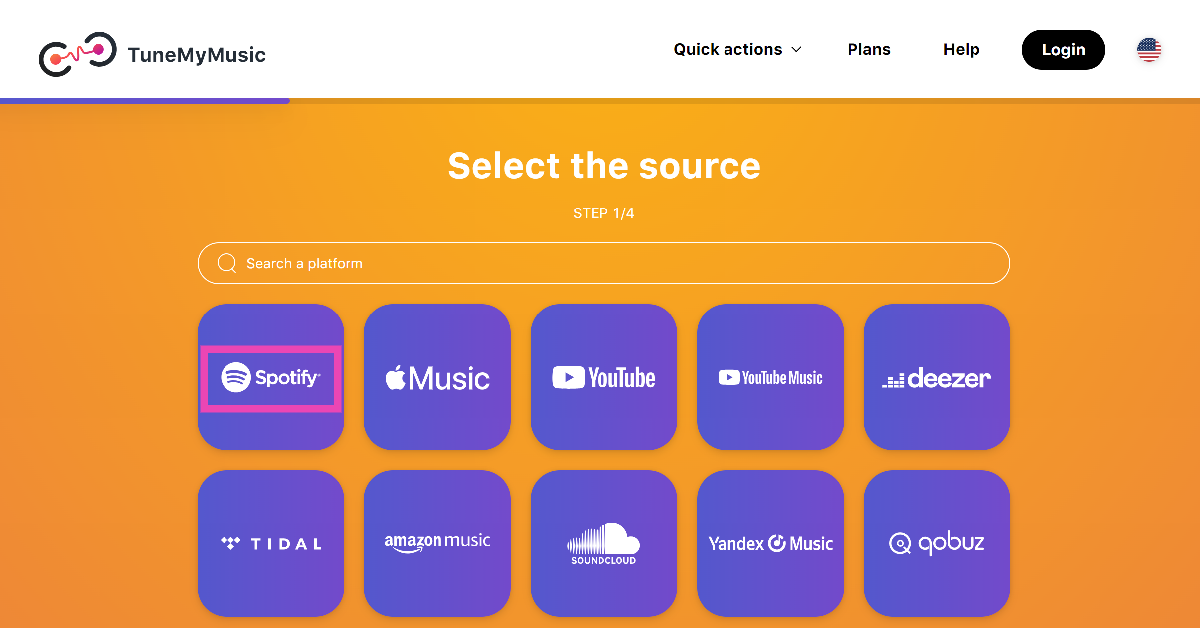This screenshot has height=628, width=1200.
Task: Go to the Plans page
Action: pyautogui.click(x=869, y=50)
